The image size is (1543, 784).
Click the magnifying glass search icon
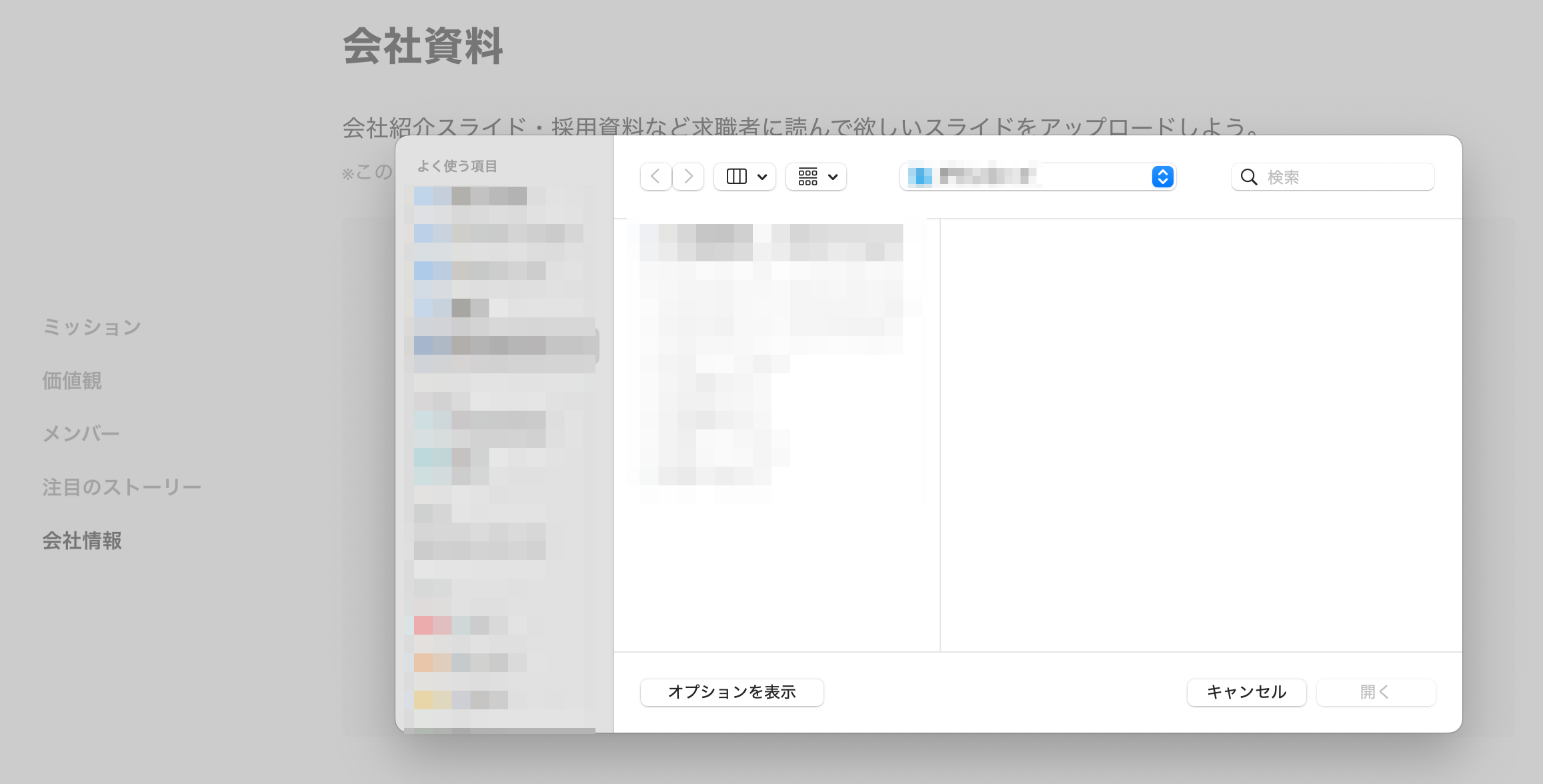point(1249,177)
